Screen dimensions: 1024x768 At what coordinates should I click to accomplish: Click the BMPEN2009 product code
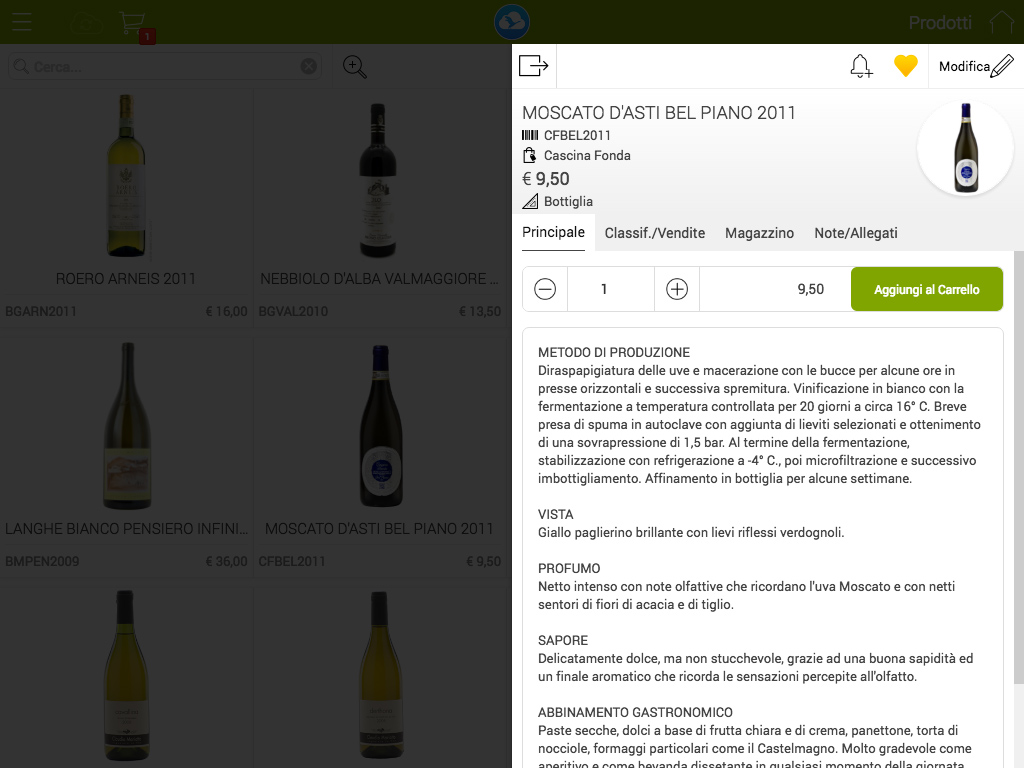(42, 561)
